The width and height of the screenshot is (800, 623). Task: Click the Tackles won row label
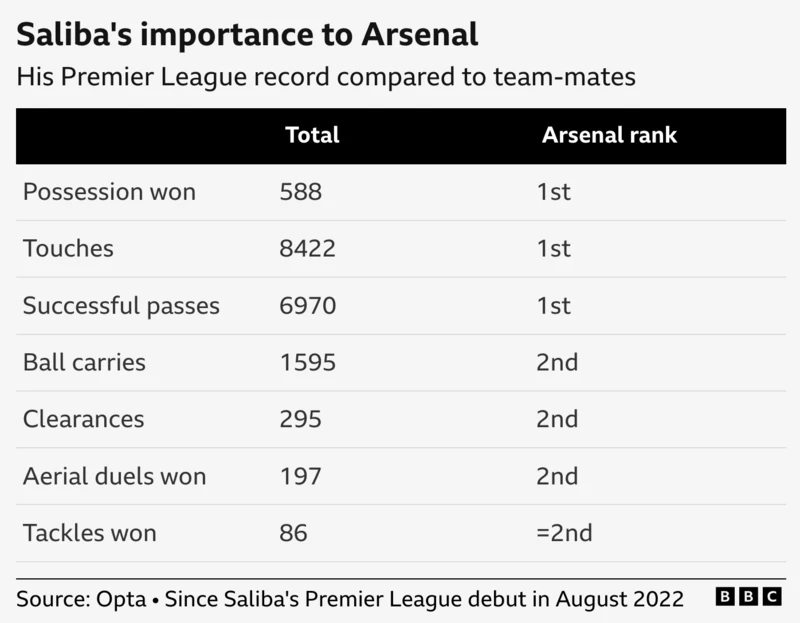(x=89, y=533)
